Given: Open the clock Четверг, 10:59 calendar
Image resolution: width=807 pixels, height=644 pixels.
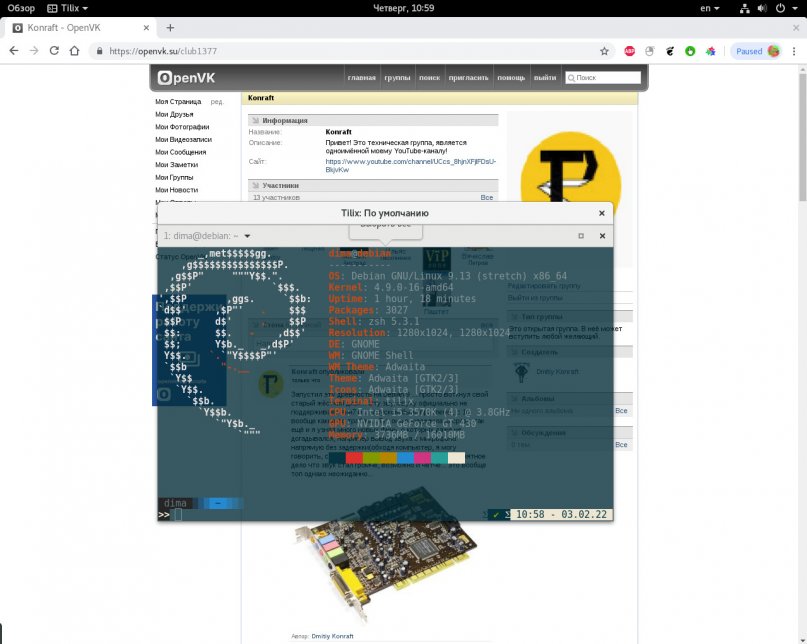Looking at the screenshot, I should pyautogui.click(x=404, y=8).
